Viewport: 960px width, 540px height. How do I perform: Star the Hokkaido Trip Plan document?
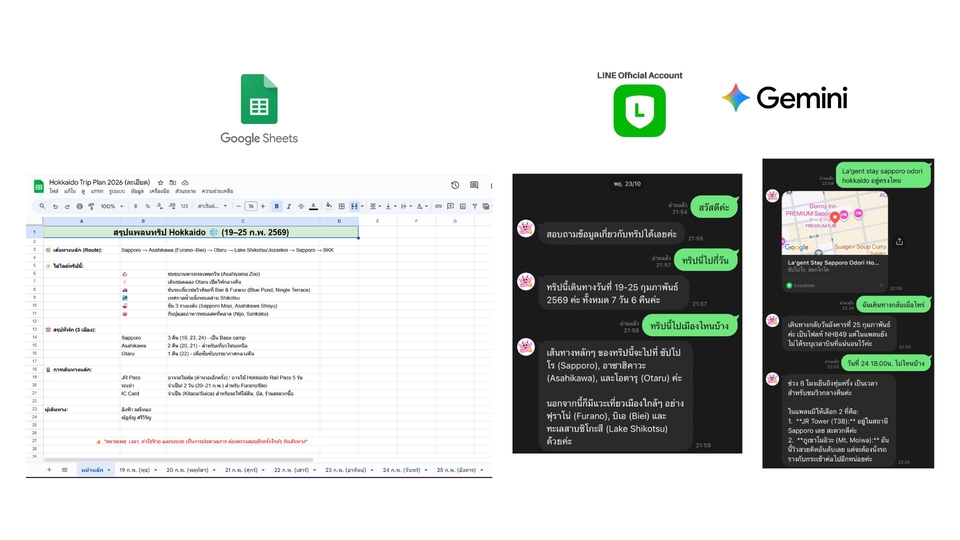coord(160,182)
